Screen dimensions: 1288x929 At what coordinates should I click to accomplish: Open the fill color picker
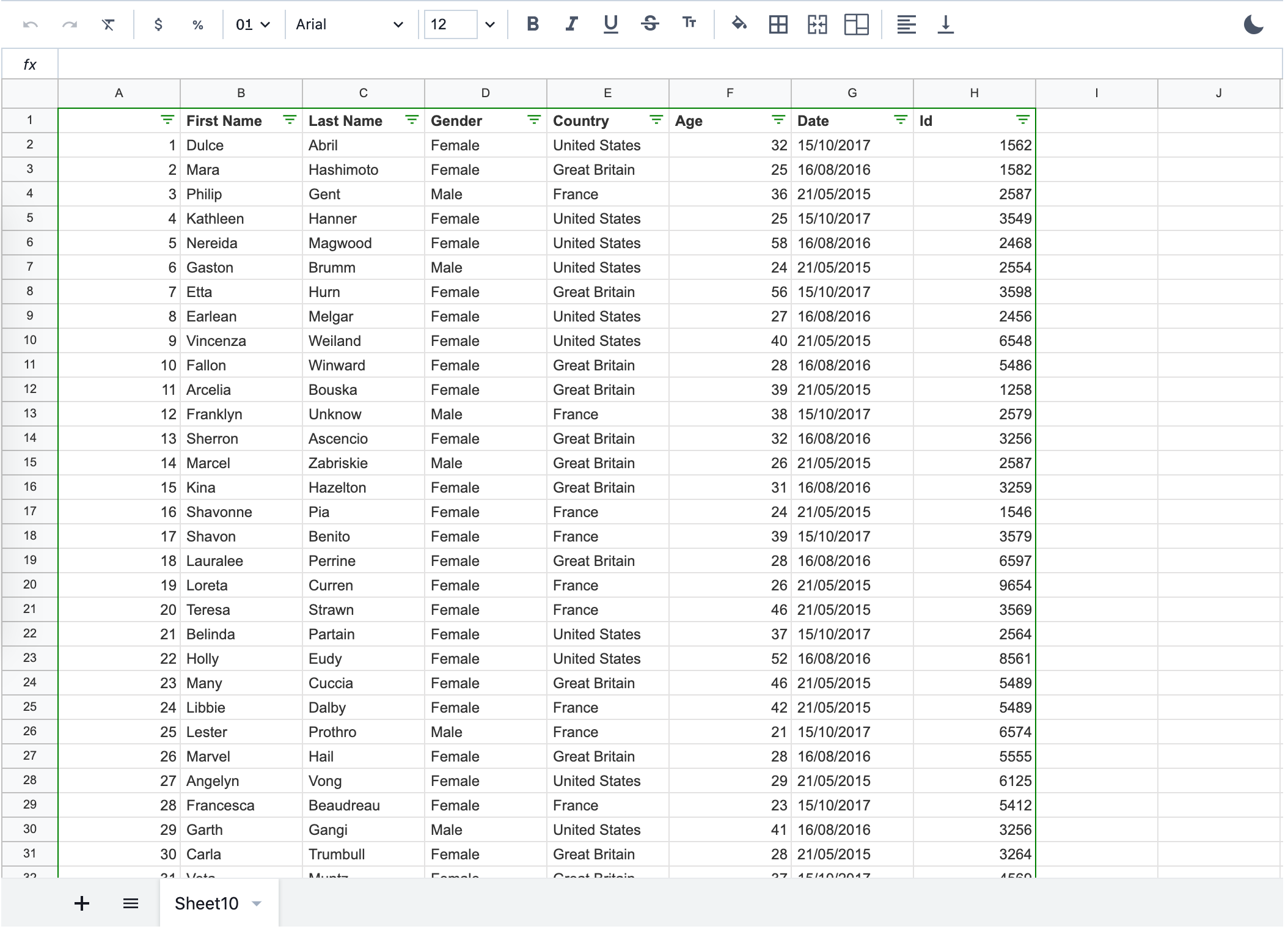tap(739, 24)
